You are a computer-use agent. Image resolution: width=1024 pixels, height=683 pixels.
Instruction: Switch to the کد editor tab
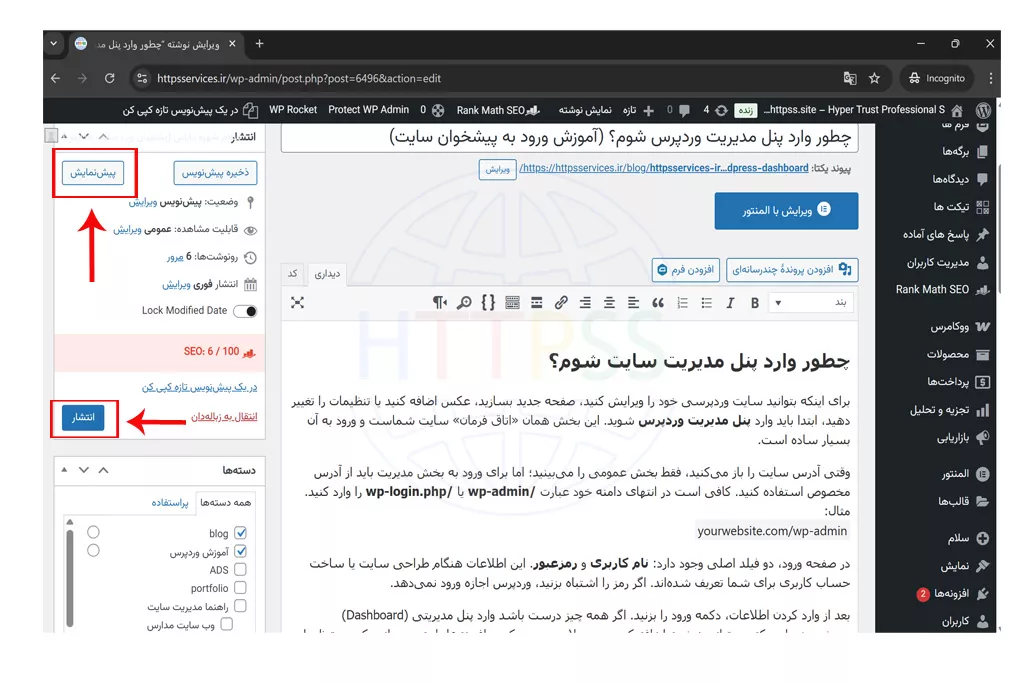tap(293, 273)
